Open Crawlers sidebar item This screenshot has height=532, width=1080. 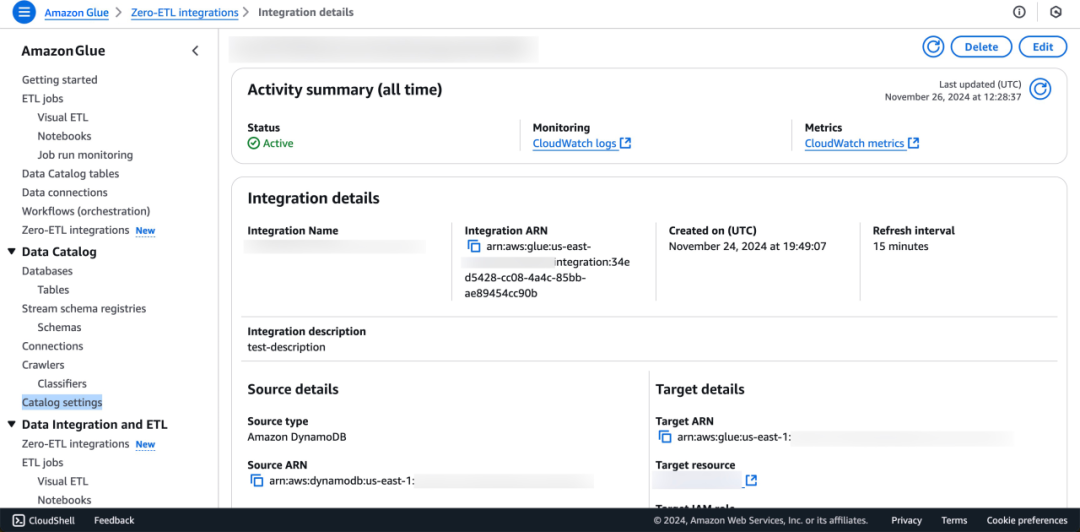pyautogui.click(x=43, y=365)
